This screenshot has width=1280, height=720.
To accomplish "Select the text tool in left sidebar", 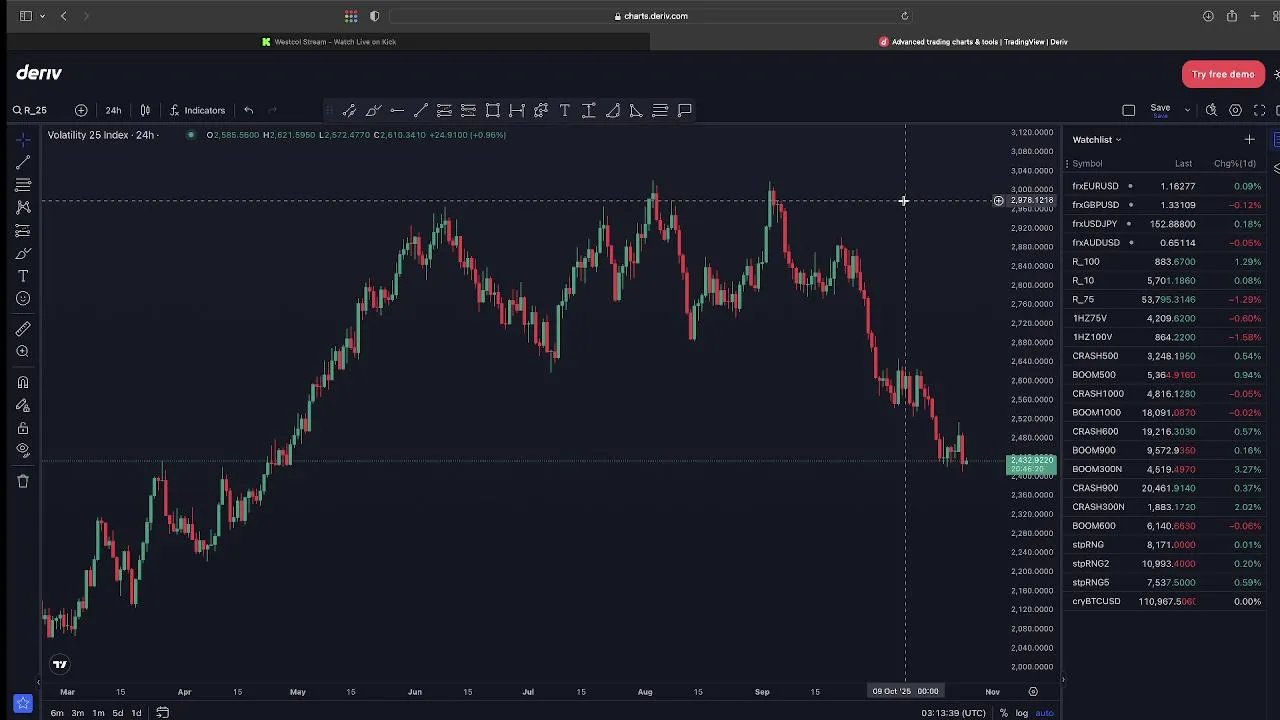I will pyautogui.click(x=23, y=276).
